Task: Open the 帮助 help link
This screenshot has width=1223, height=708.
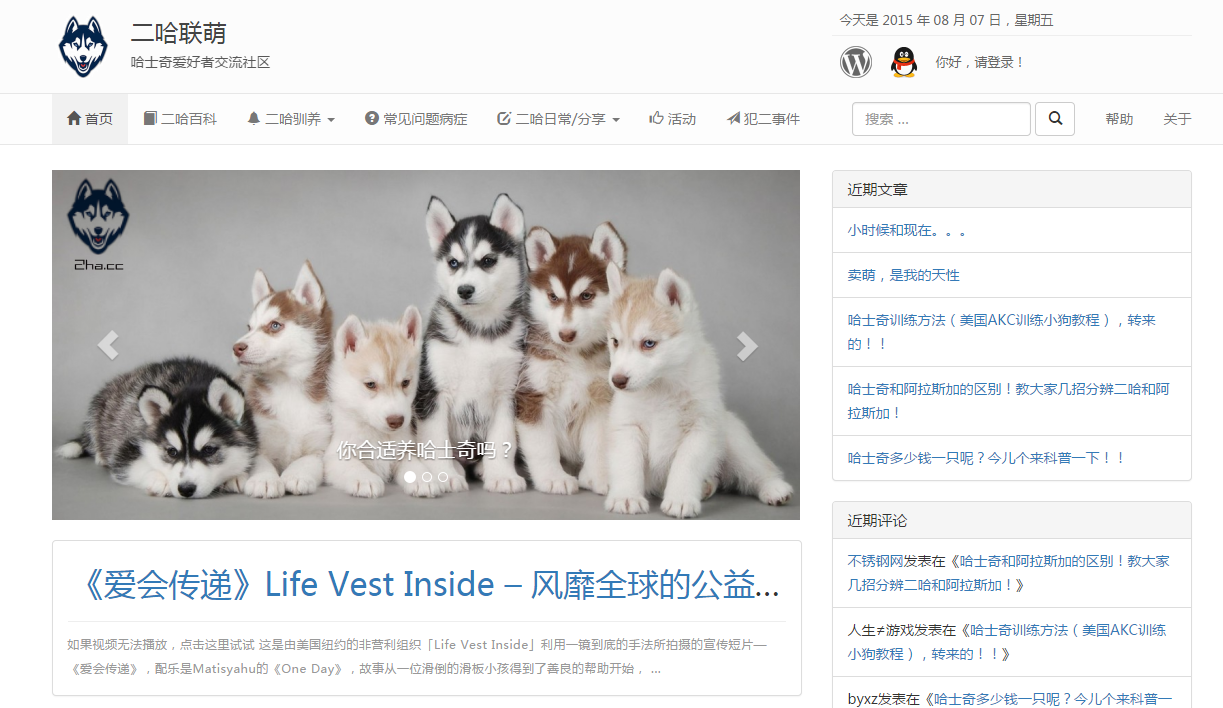Action: click(x=1119, y=119)
